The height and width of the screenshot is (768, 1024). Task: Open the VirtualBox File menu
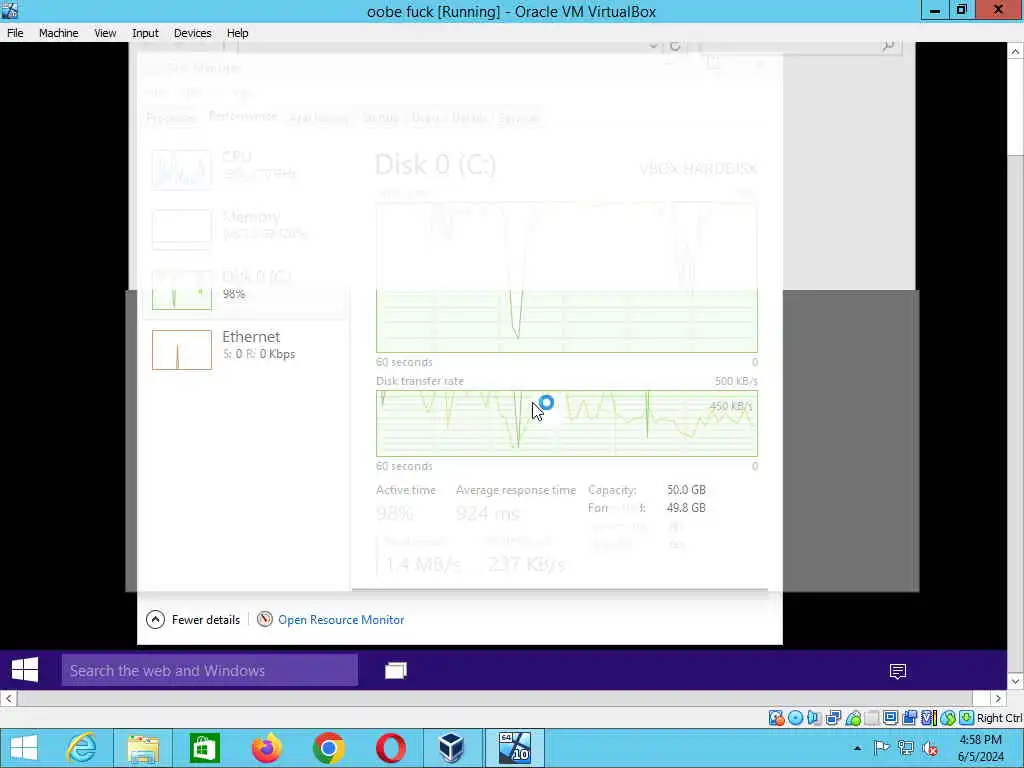(15, 33)
